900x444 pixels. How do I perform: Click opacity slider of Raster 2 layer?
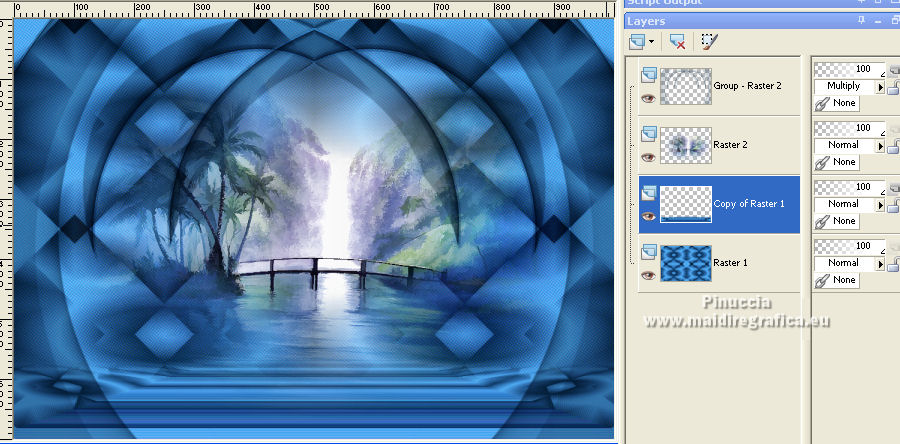coord(849,128)
